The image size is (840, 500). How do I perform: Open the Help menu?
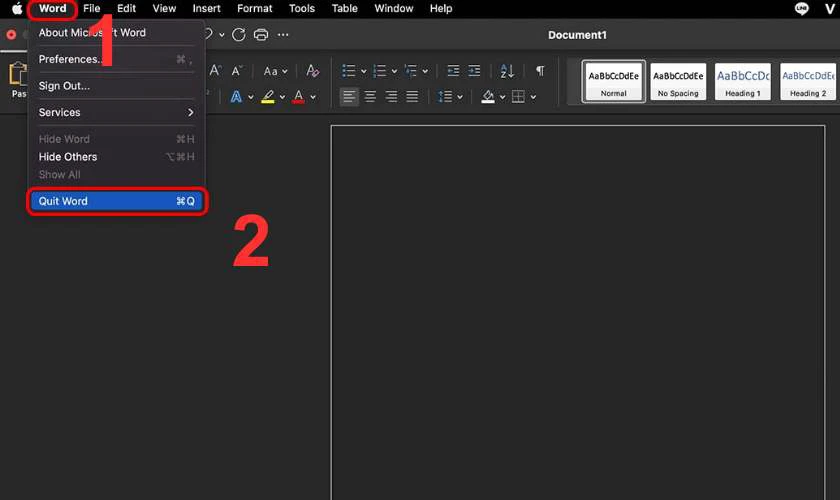[x=441, y=9]
